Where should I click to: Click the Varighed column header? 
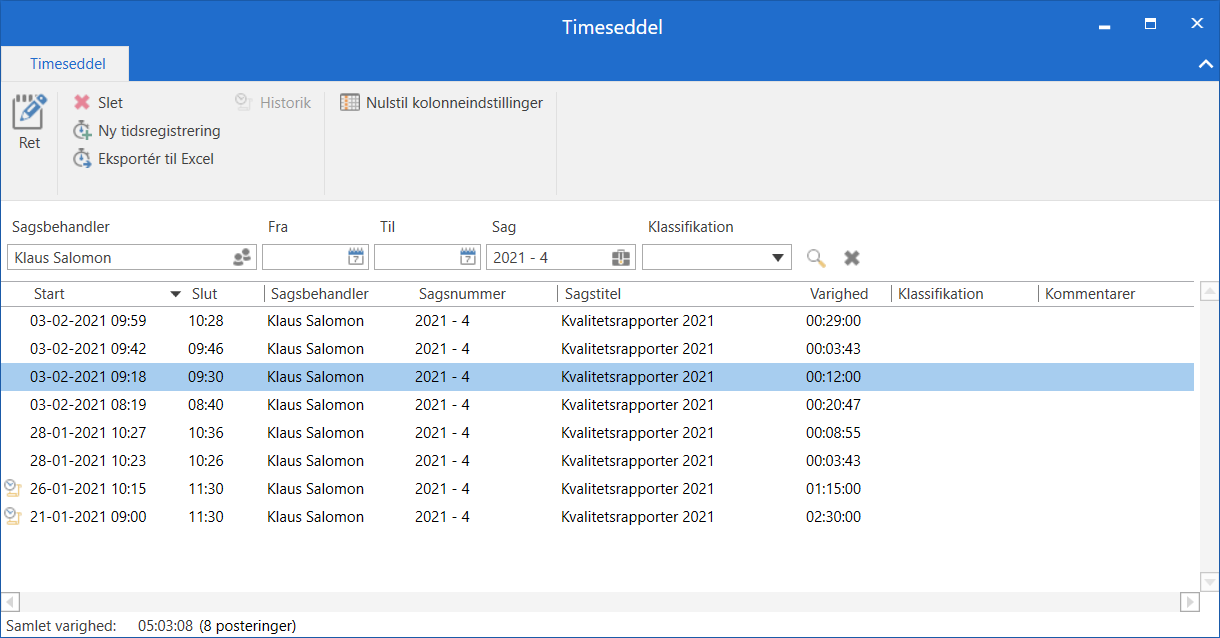point(838,294)
